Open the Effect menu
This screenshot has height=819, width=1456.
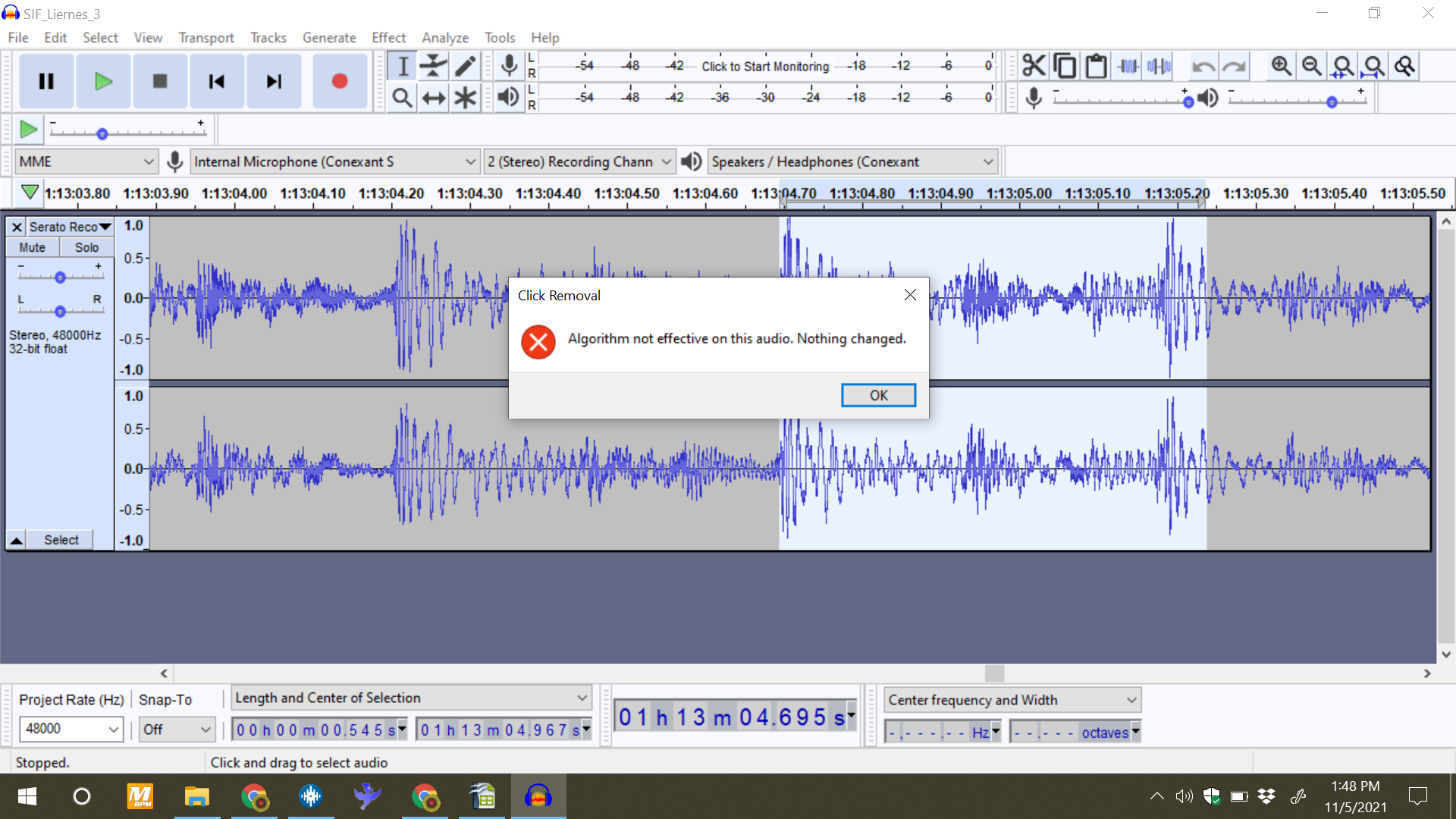coord(388,37)
